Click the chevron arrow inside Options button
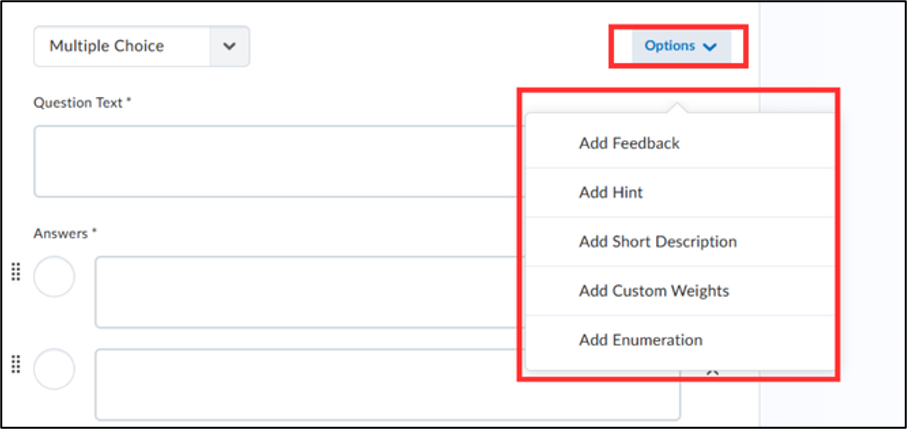908x430 pixels. point(709,47)
